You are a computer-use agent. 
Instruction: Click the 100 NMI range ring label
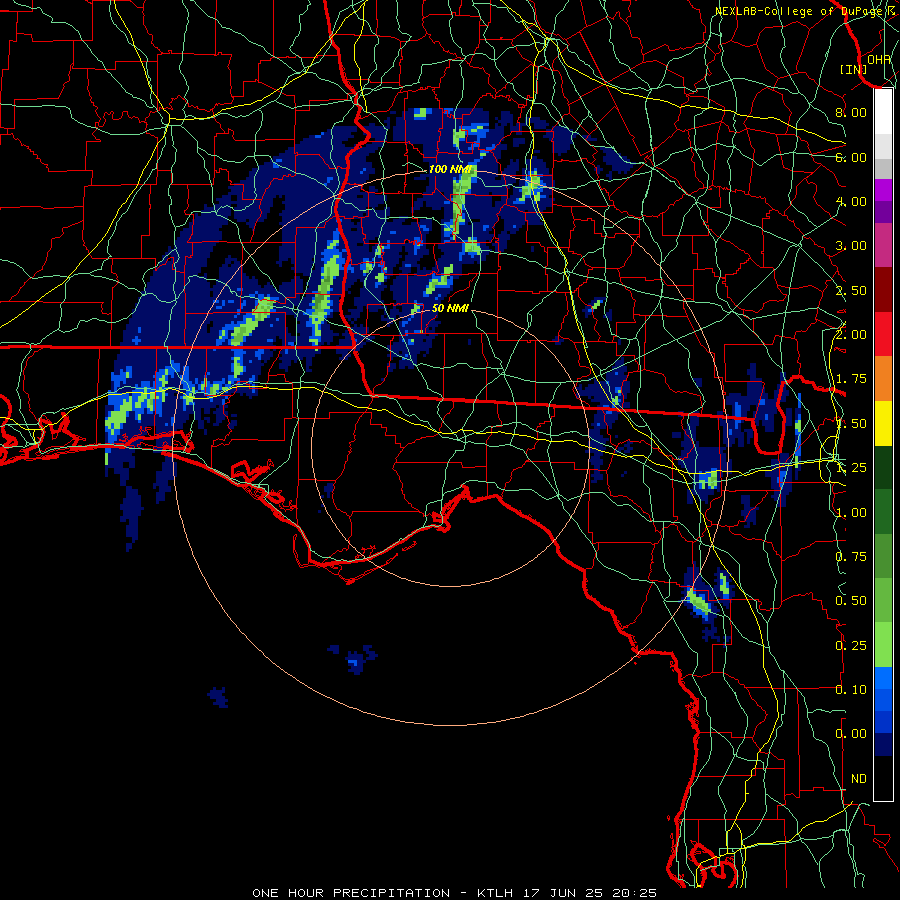(x=450, y=169)
